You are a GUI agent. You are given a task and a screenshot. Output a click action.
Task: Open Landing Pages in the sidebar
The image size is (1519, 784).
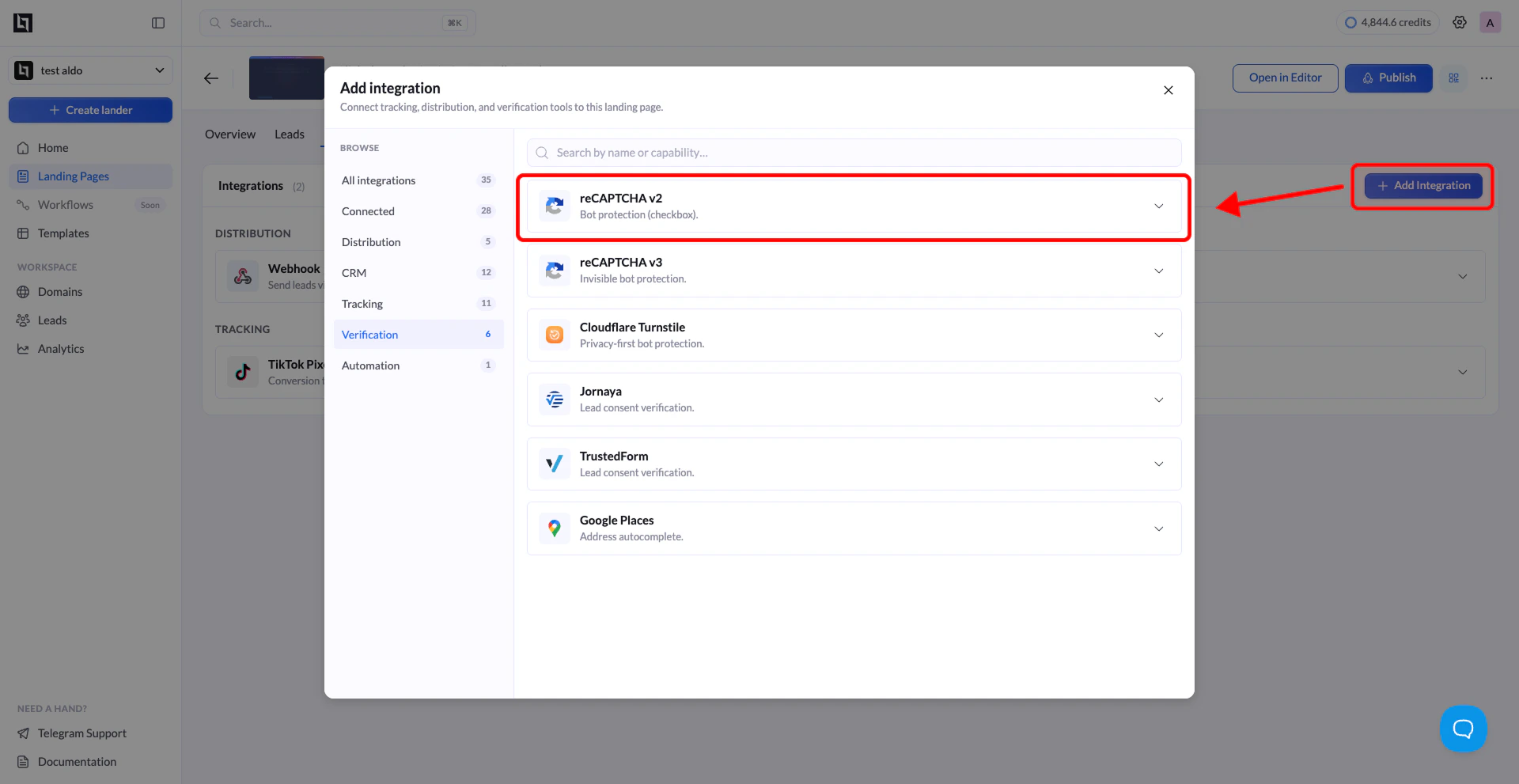[x=91, y=176]
